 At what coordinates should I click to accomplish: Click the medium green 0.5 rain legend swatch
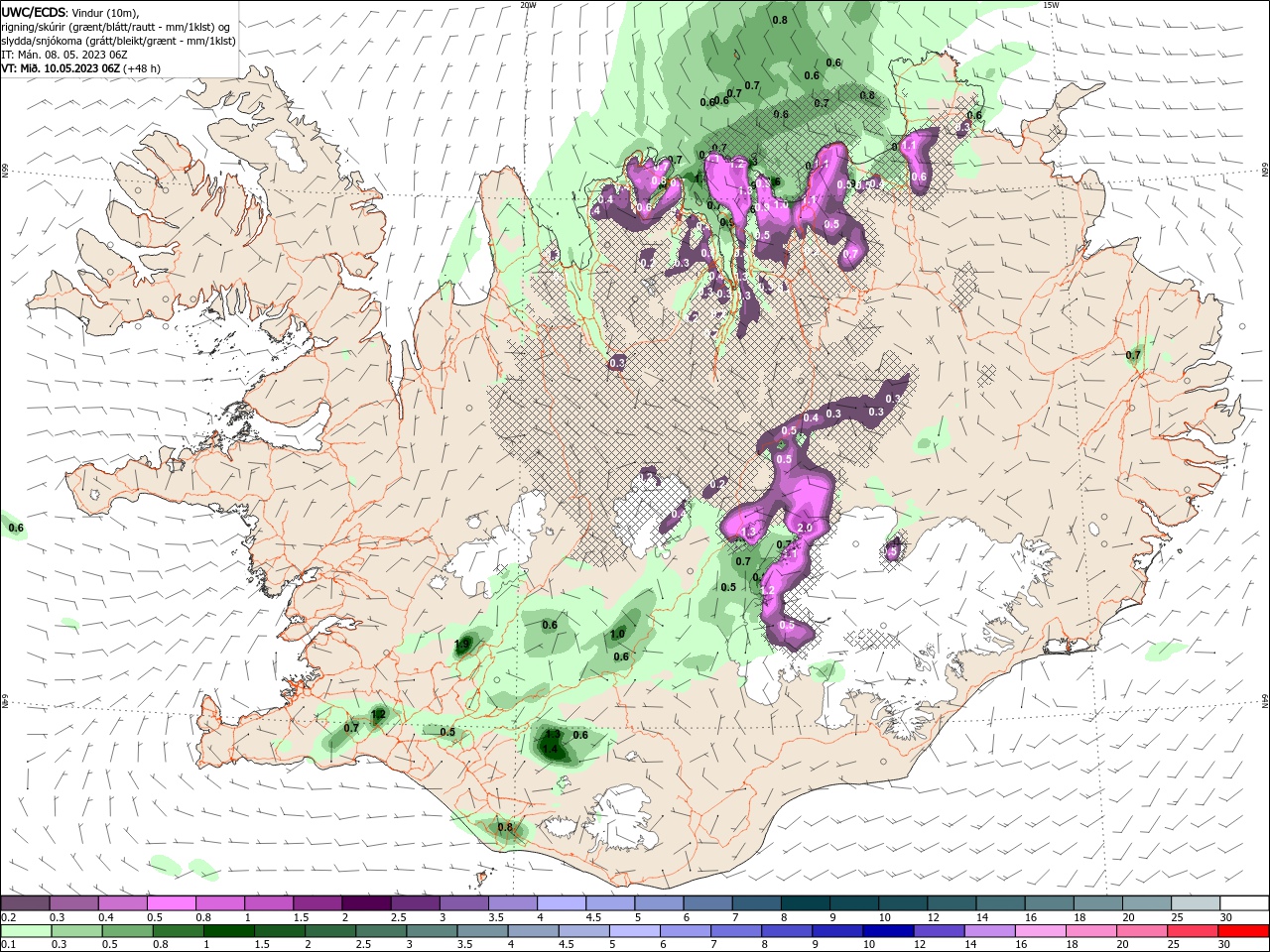tap(127, 931)
